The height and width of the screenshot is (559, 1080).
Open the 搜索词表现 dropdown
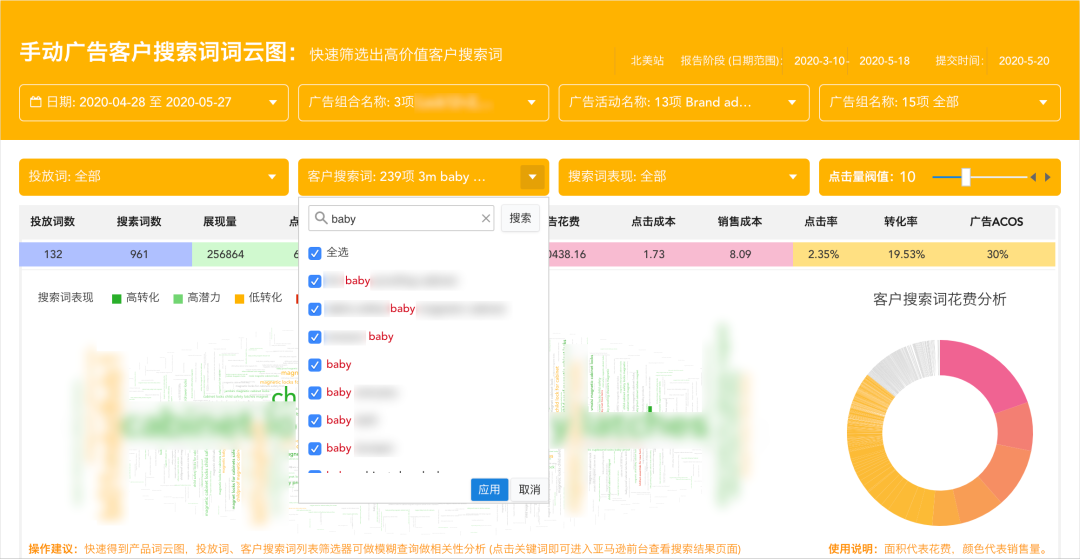click(683, 177)
